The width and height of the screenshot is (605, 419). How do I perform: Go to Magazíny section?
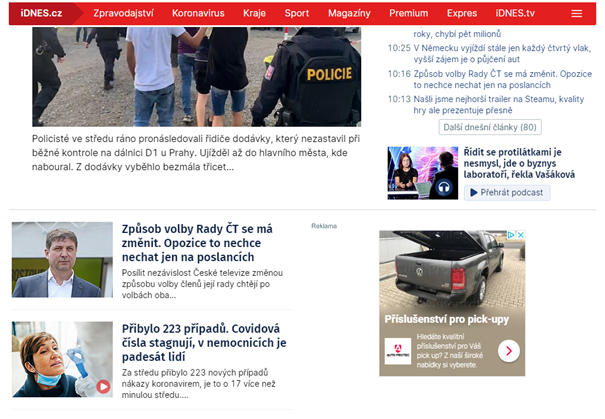349,14
